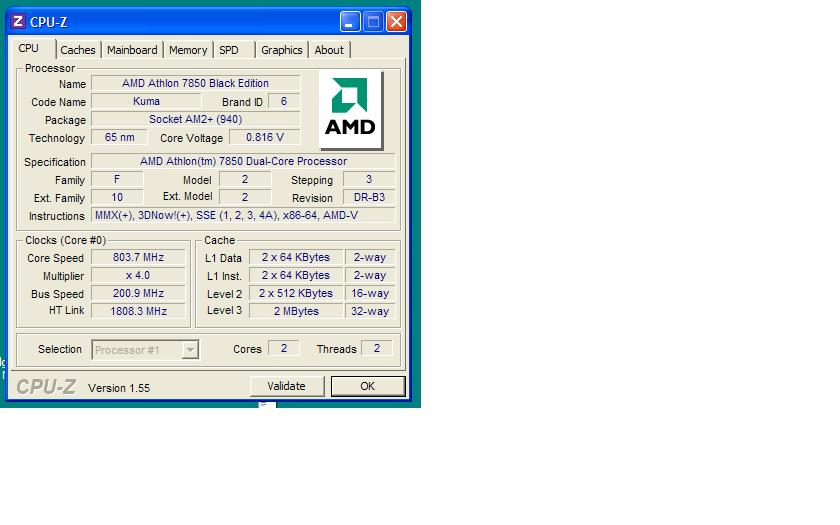The width and height of the screenshot is (840, 525).
Task: Click the Selection dropdown arrow
Action: click(x=190, y=350)
